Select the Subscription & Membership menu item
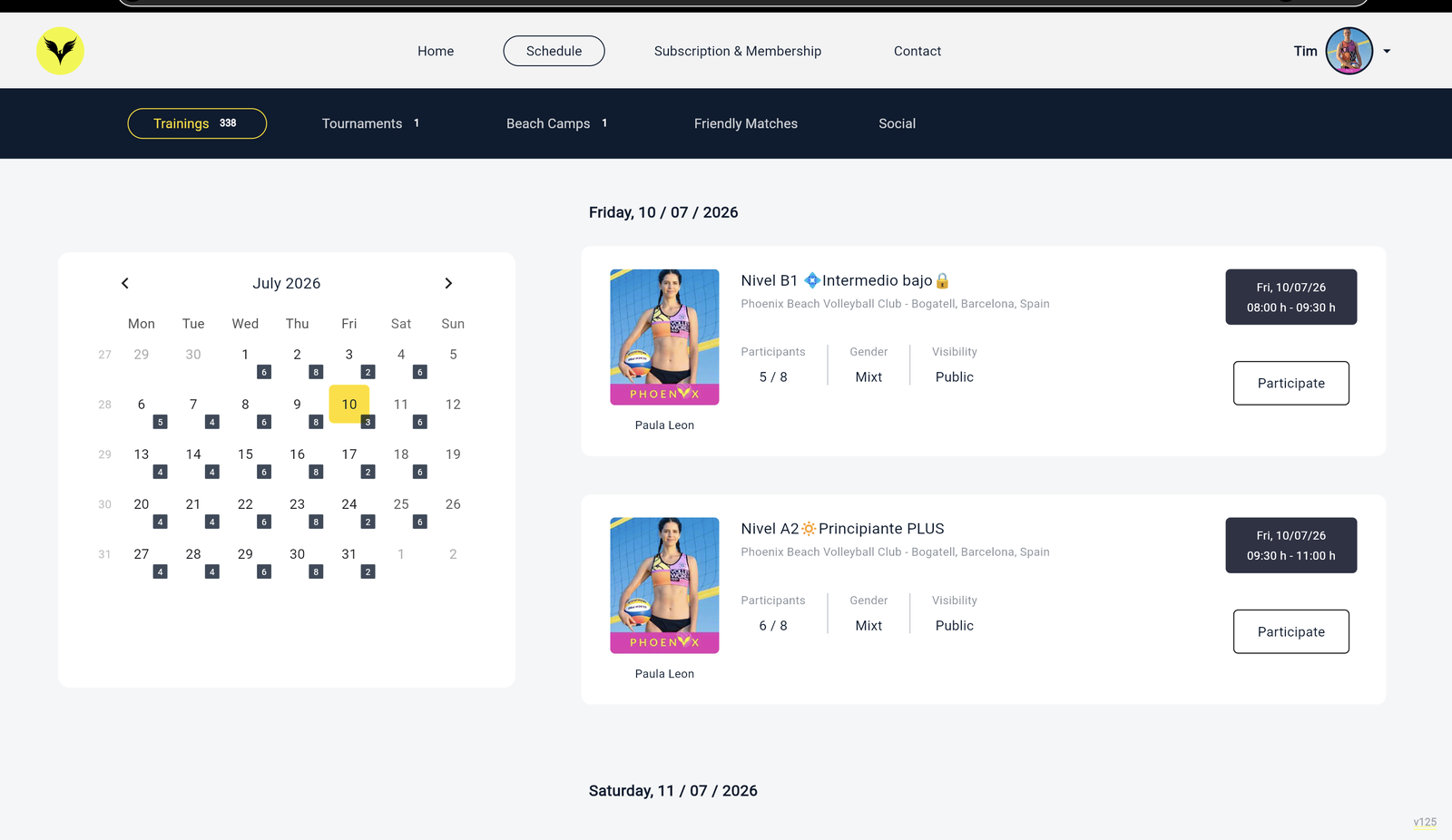 pyautogui.click(x=738, y=51)
